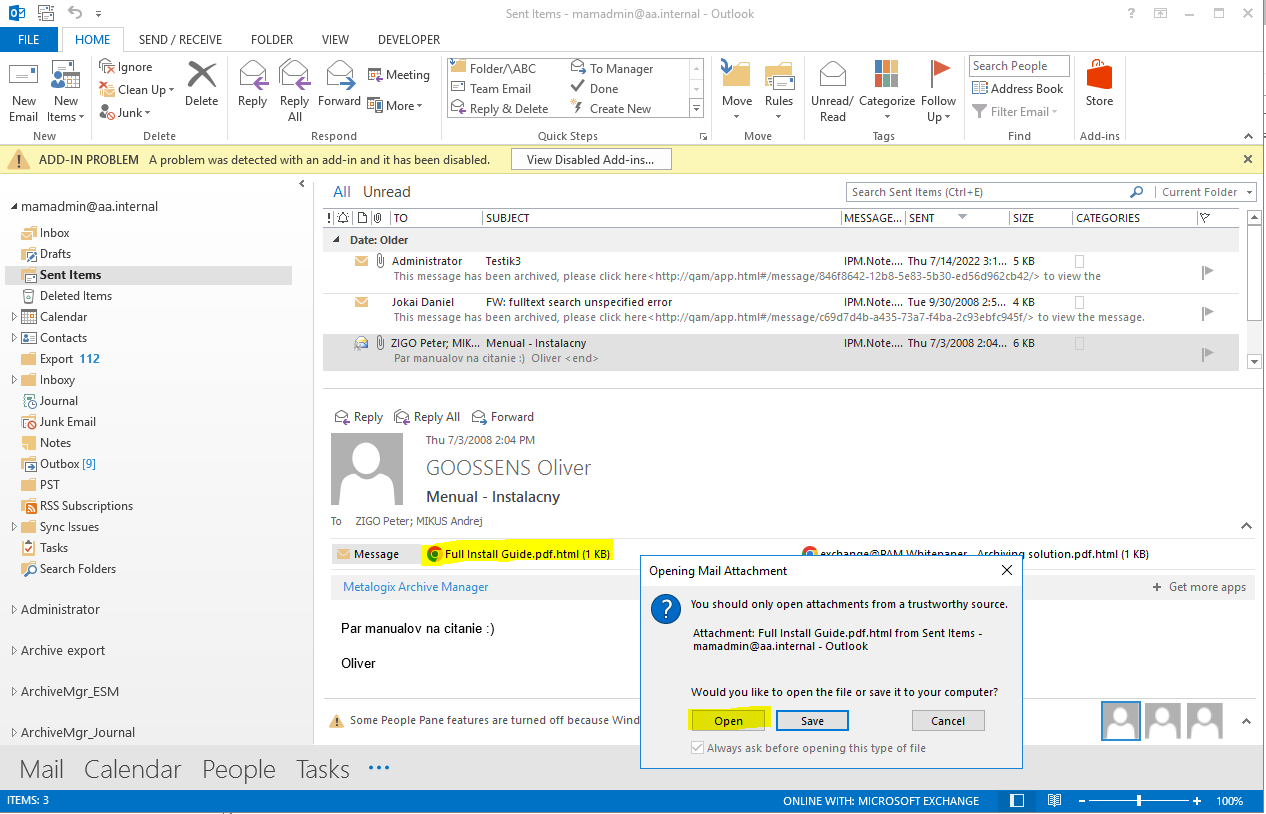Open the New Items menu button
Viewport: 1266px width, 814px height.
point(65,92)
